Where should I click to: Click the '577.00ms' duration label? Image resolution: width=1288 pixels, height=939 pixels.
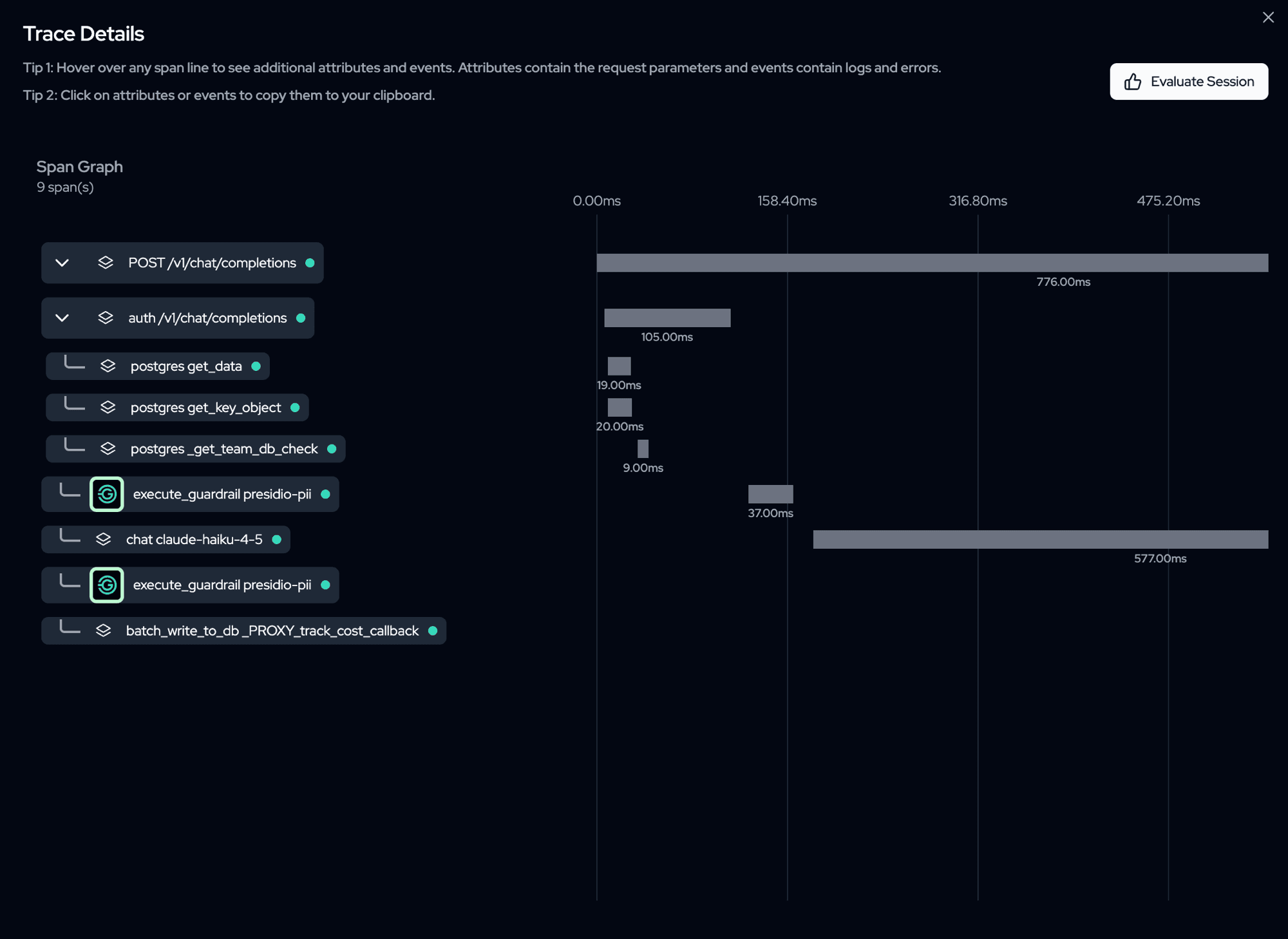1160,559
